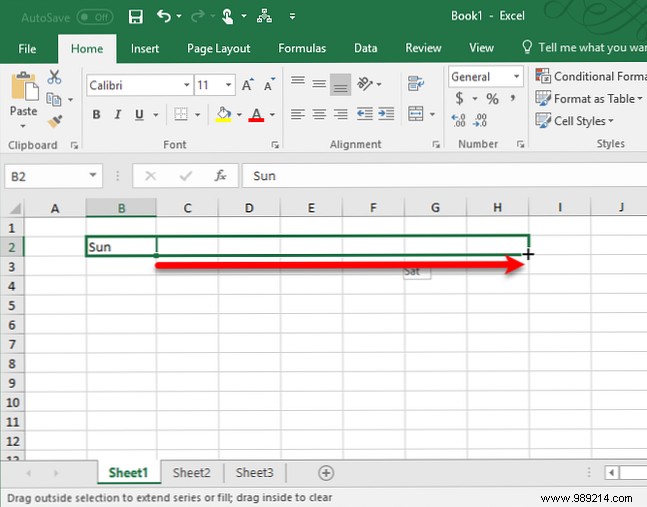Insert function with fx icon
Image resolution: width=647 pixels, height=507 pixels.
point(220,176)
